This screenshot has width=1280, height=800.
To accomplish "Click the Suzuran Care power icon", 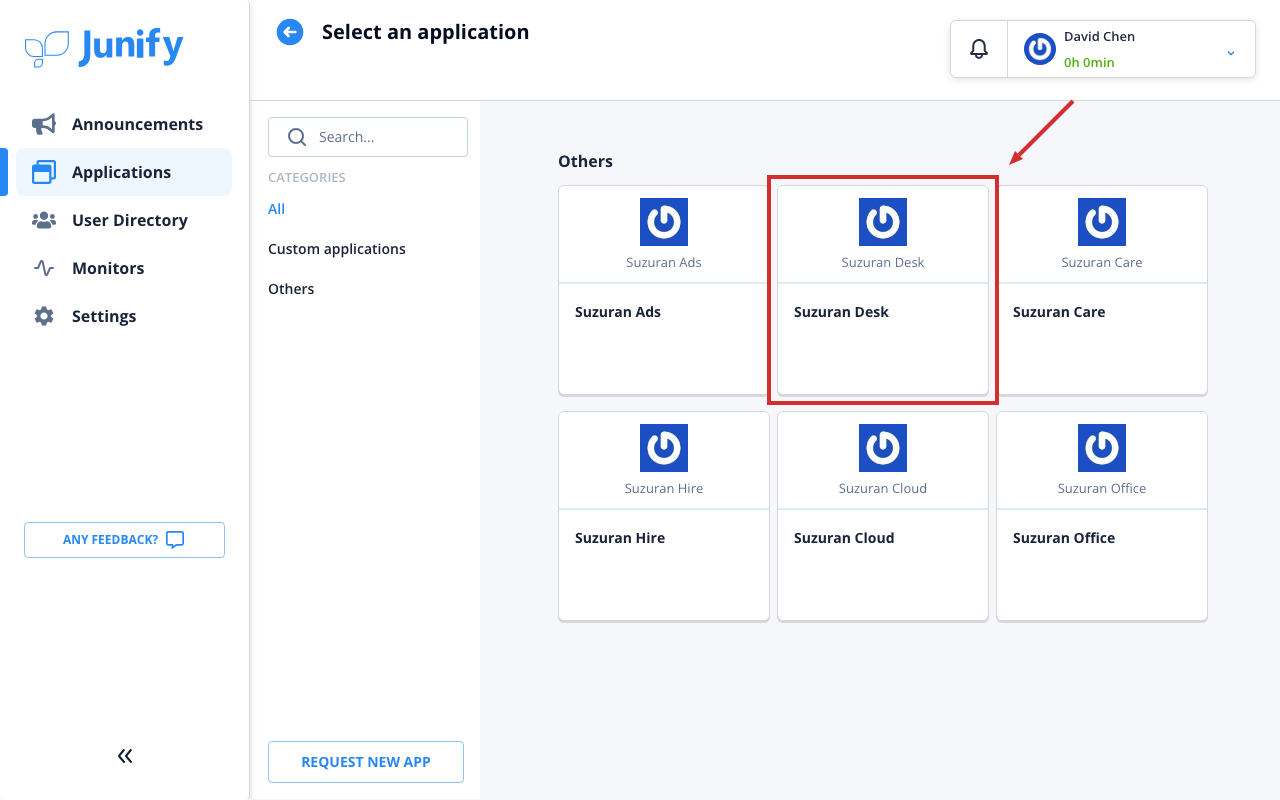I will (x=1102, y=222).
